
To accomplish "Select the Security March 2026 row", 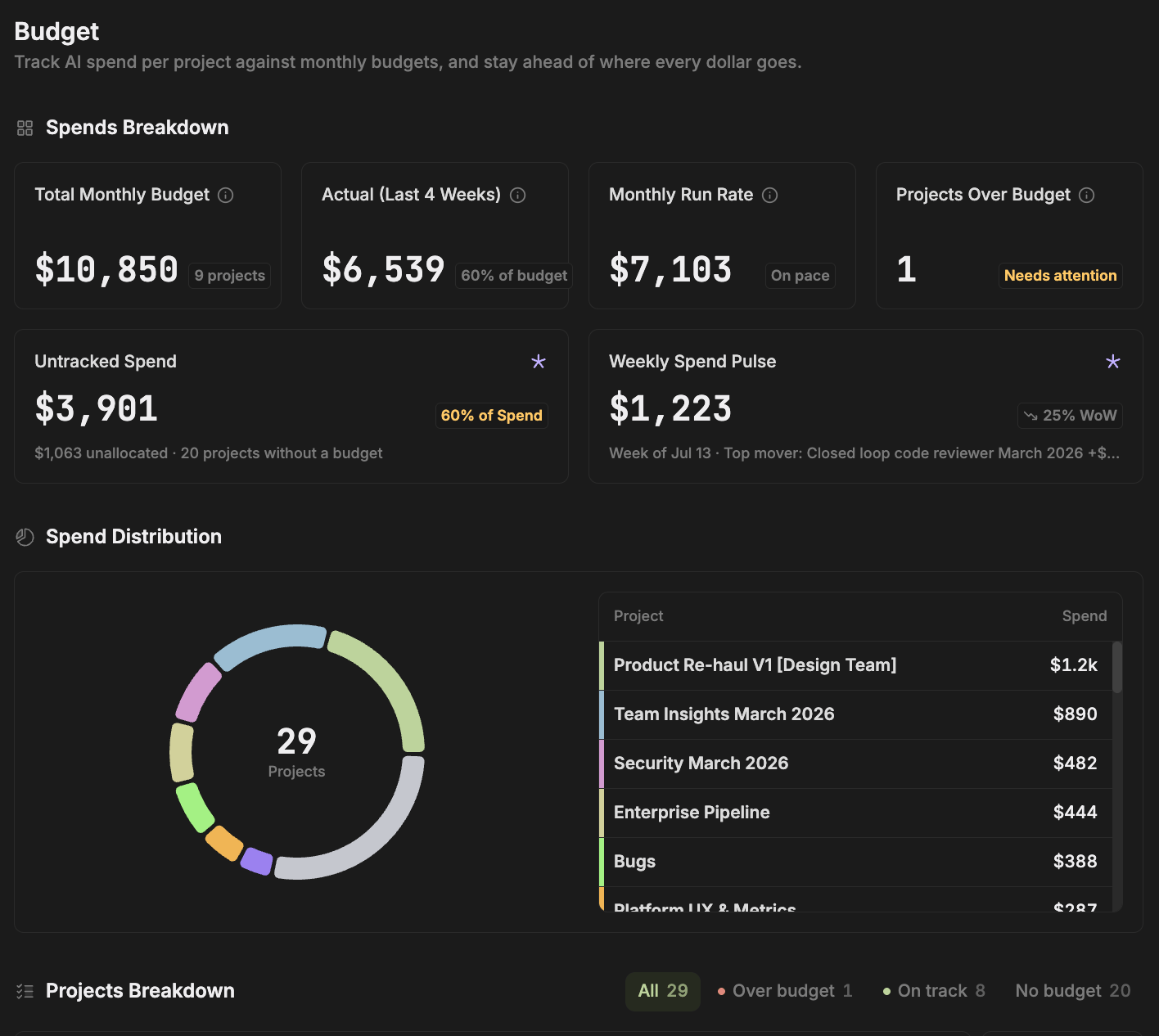I will pyautogui.click(x=855, y=763).
